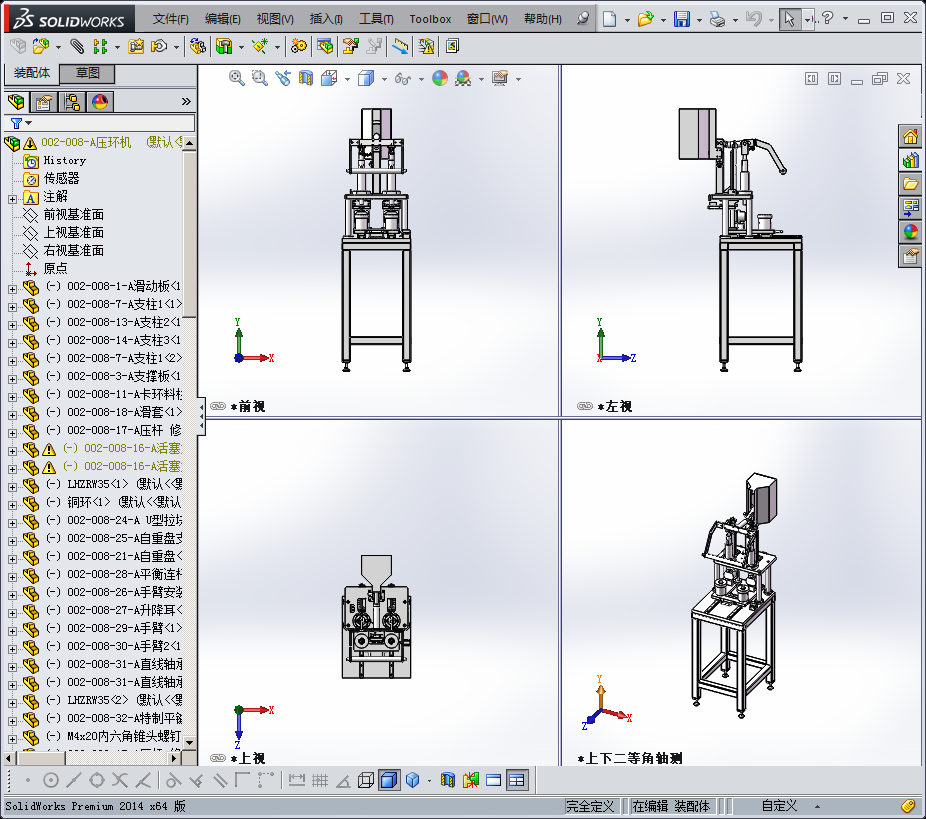Screen dimensions: 926x819
Task: Expand the panel tabs chevron (»)
Action: (x=186, y=102)
